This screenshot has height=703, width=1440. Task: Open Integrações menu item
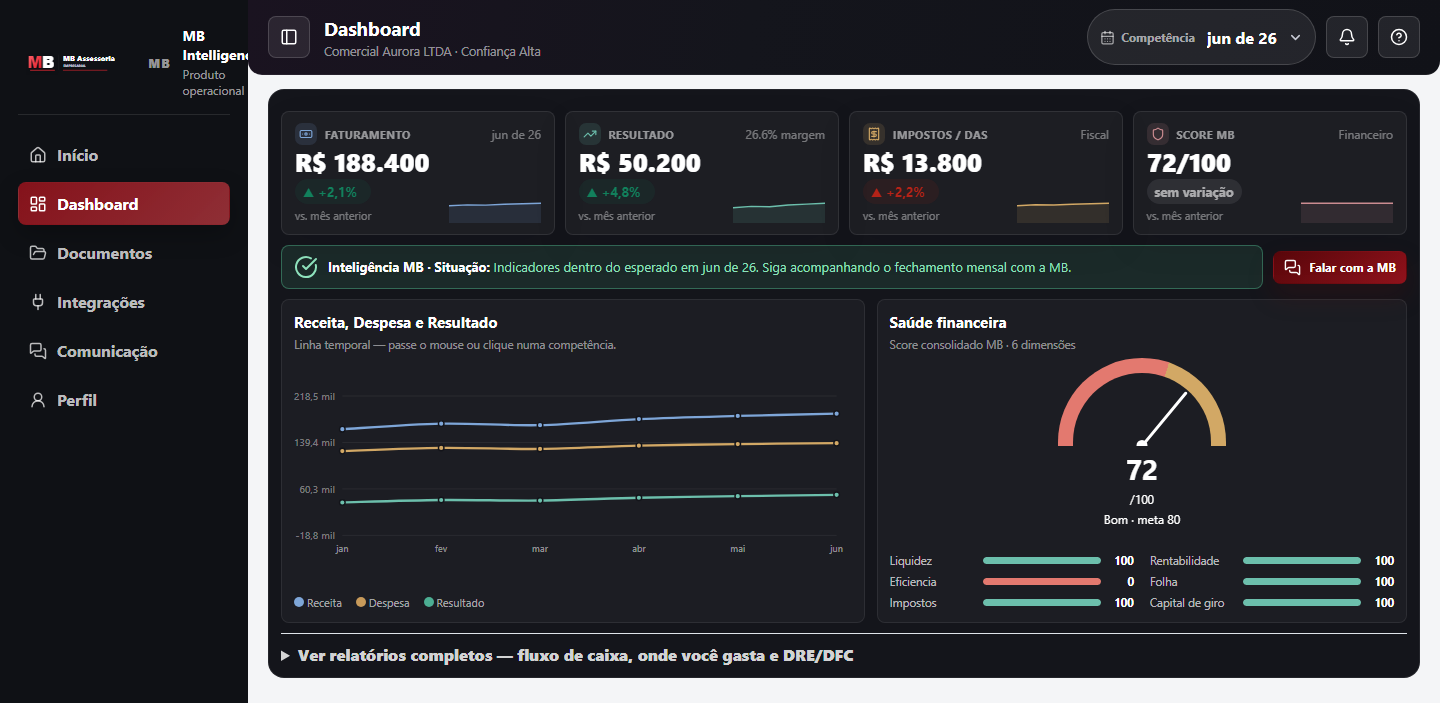click(x=124, y=302)
